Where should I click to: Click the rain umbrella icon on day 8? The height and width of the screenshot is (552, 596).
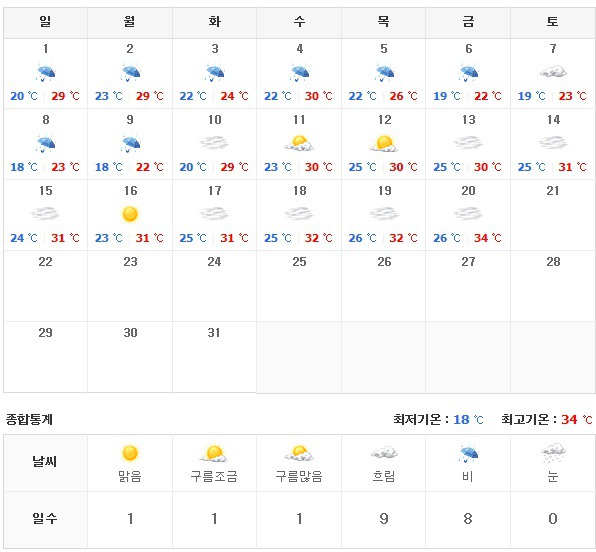click(46, 144)
